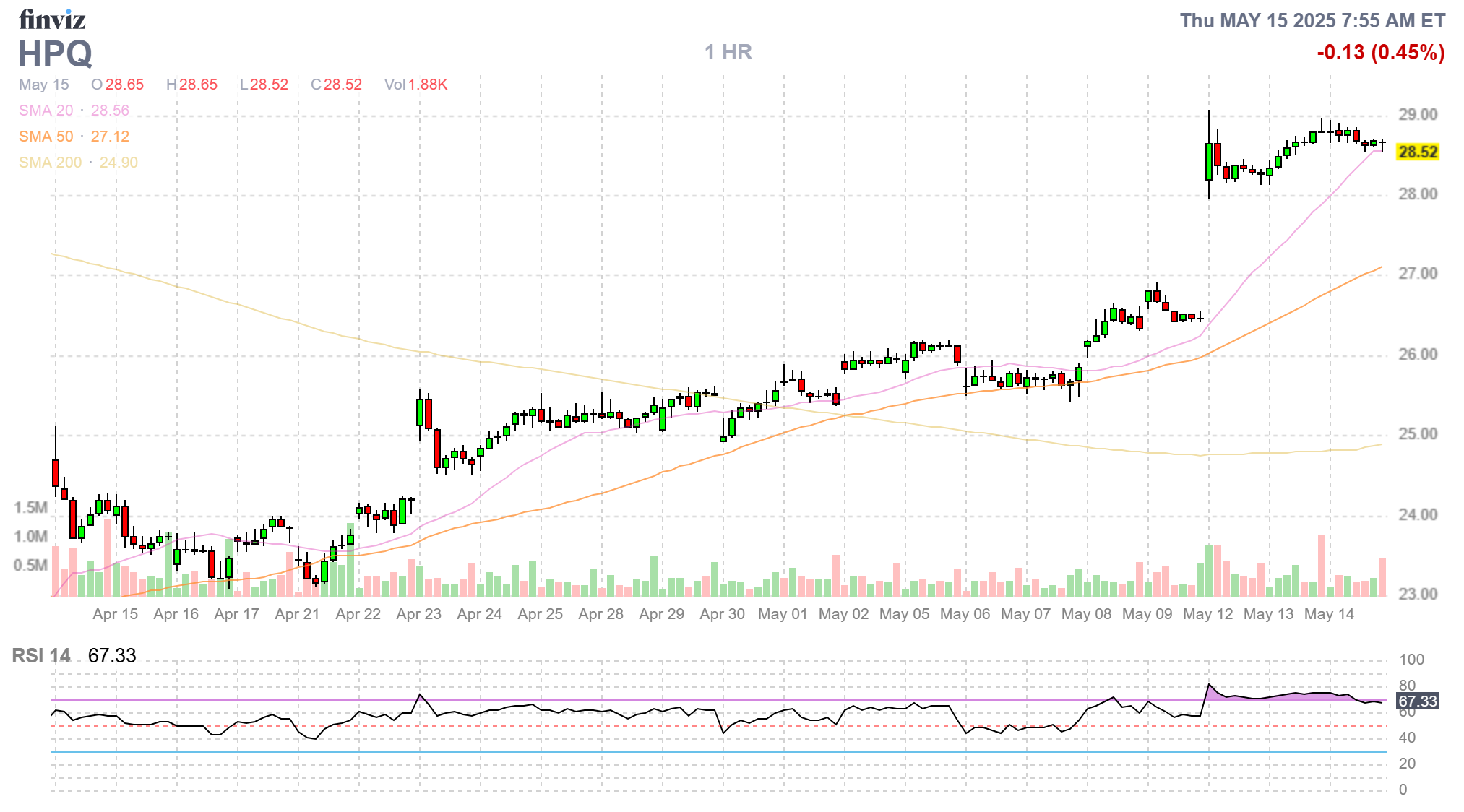Click the 1 HR timeframe label
This screenshot has width=1464, height=812.
coord(728,52)
